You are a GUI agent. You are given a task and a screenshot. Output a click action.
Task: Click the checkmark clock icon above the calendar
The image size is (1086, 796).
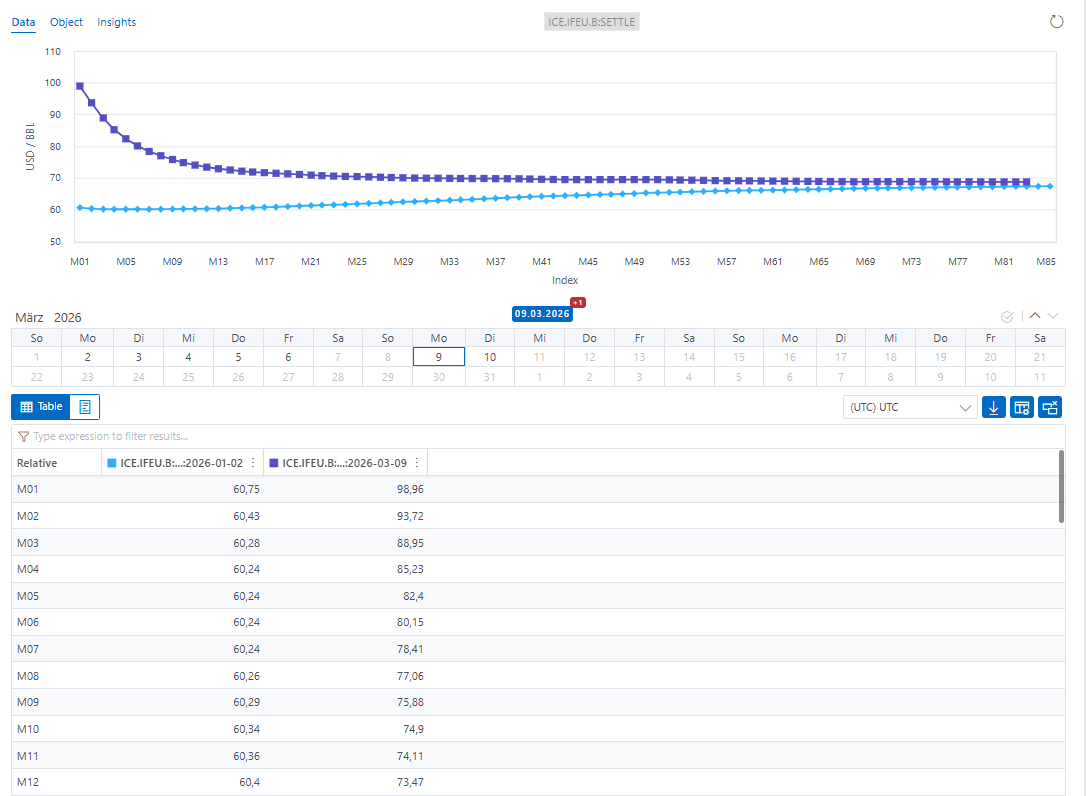[x=1007, y=317]
